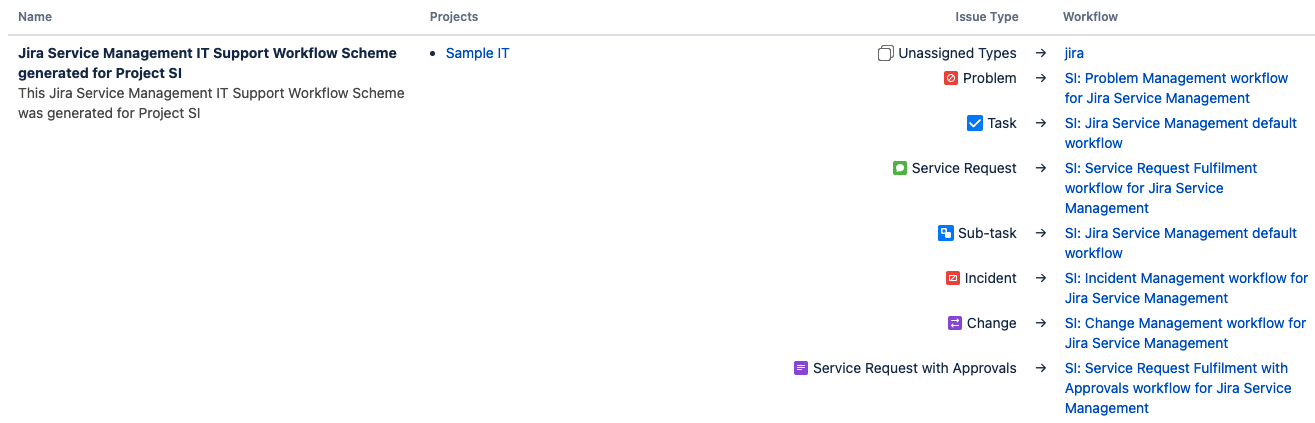Open SI: Service Request Fulfilment workflow link

(1161, 188)
